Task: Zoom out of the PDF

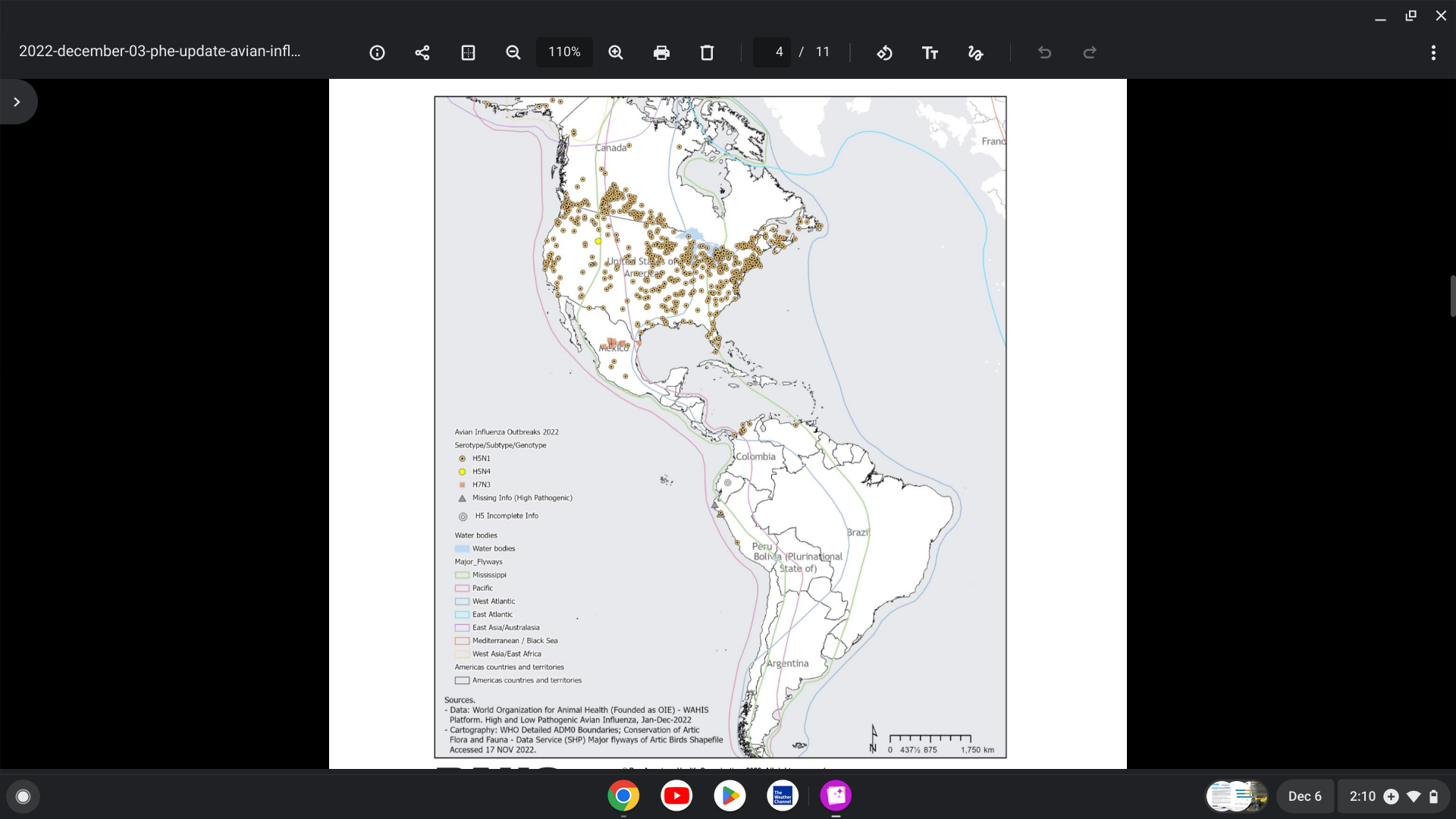Action: click(513, 52)
